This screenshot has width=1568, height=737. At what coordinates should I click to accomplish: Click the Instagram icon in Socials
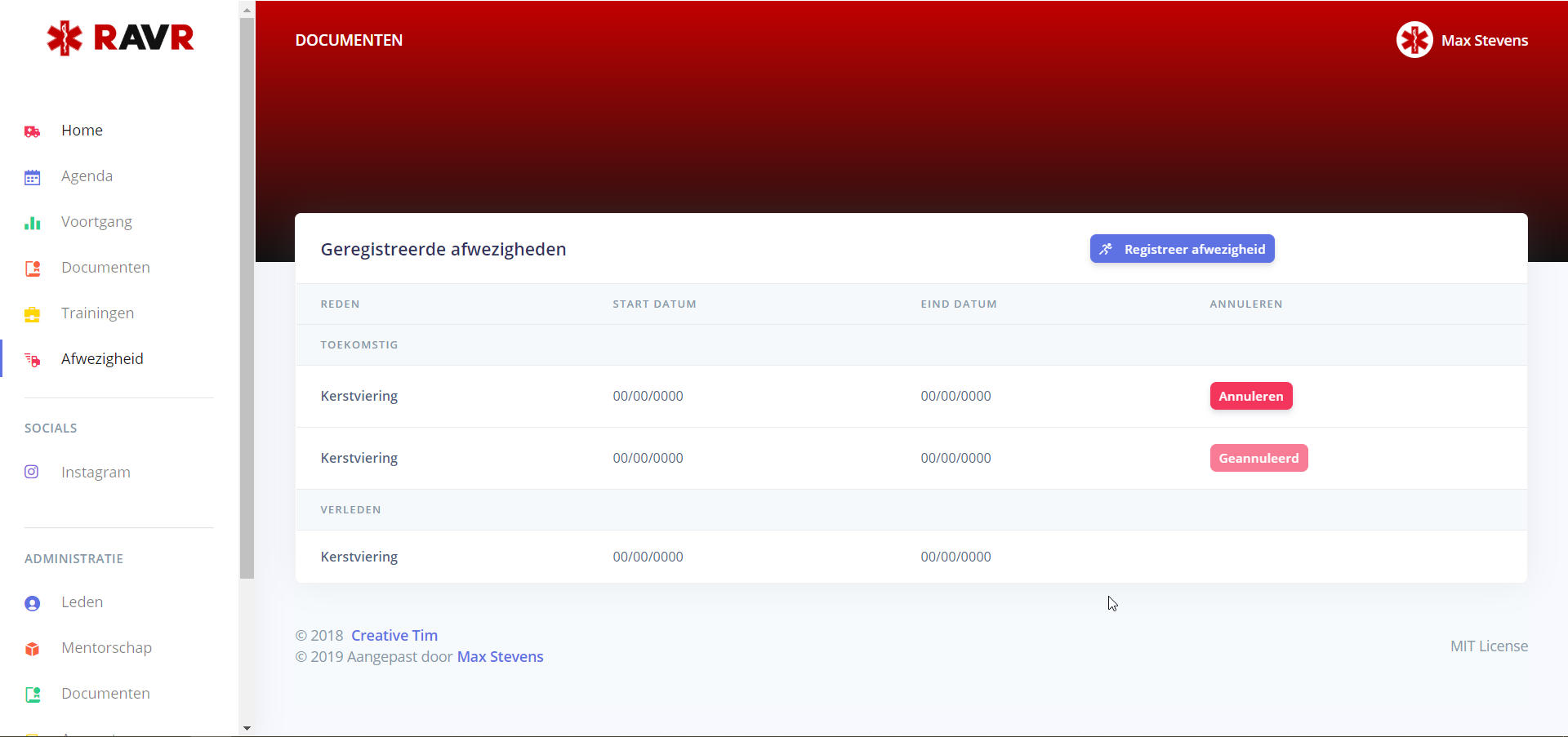(32, 472)
